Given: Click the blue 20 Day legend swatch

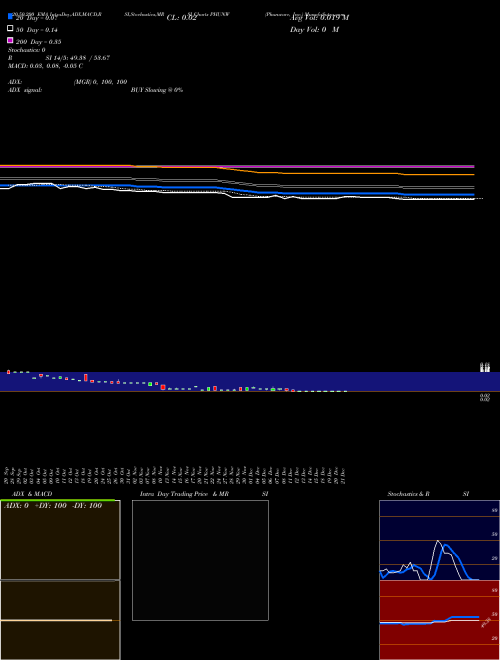Looking at the screenshot, I should click(x=10, y=16).
